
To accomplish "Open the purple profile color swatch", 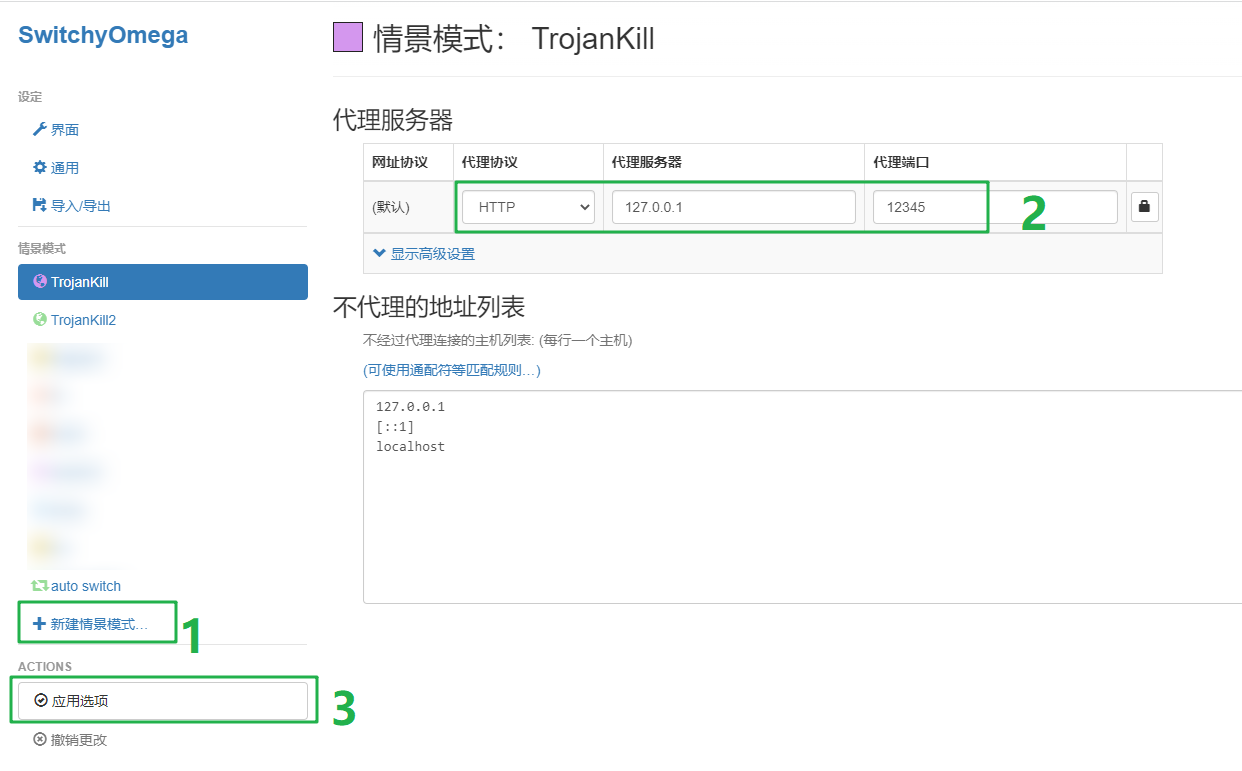I will coord(347,37).
